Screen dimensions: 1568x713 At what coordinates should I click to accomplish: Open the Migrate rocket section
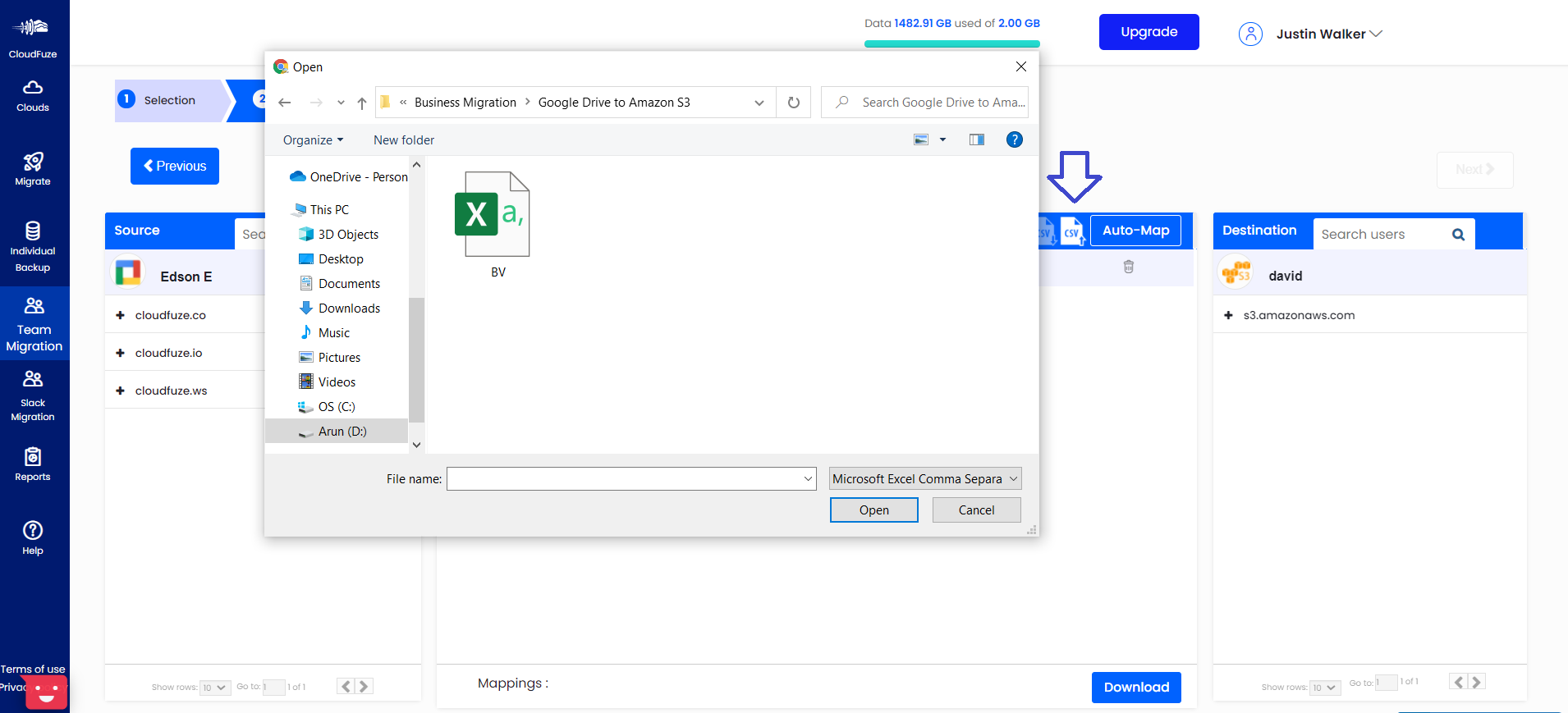33,169
